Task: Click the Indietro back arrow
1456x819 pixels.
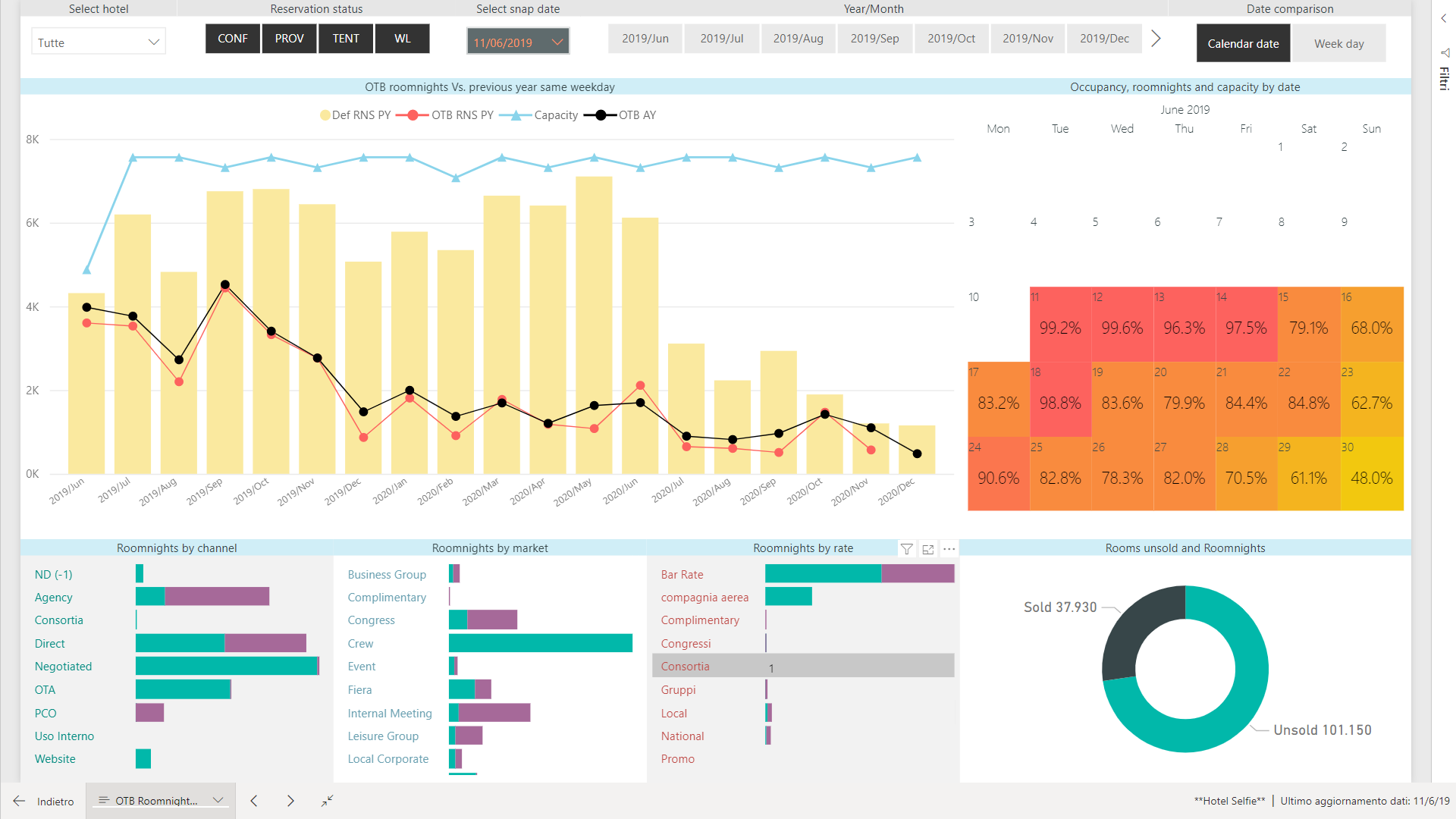Action: tap(19, 801)
